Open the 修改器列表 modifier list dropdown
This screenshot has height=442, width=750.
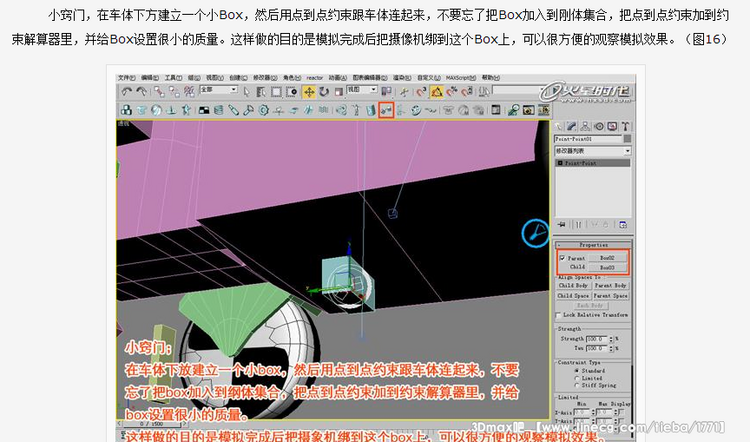point(593,151)
